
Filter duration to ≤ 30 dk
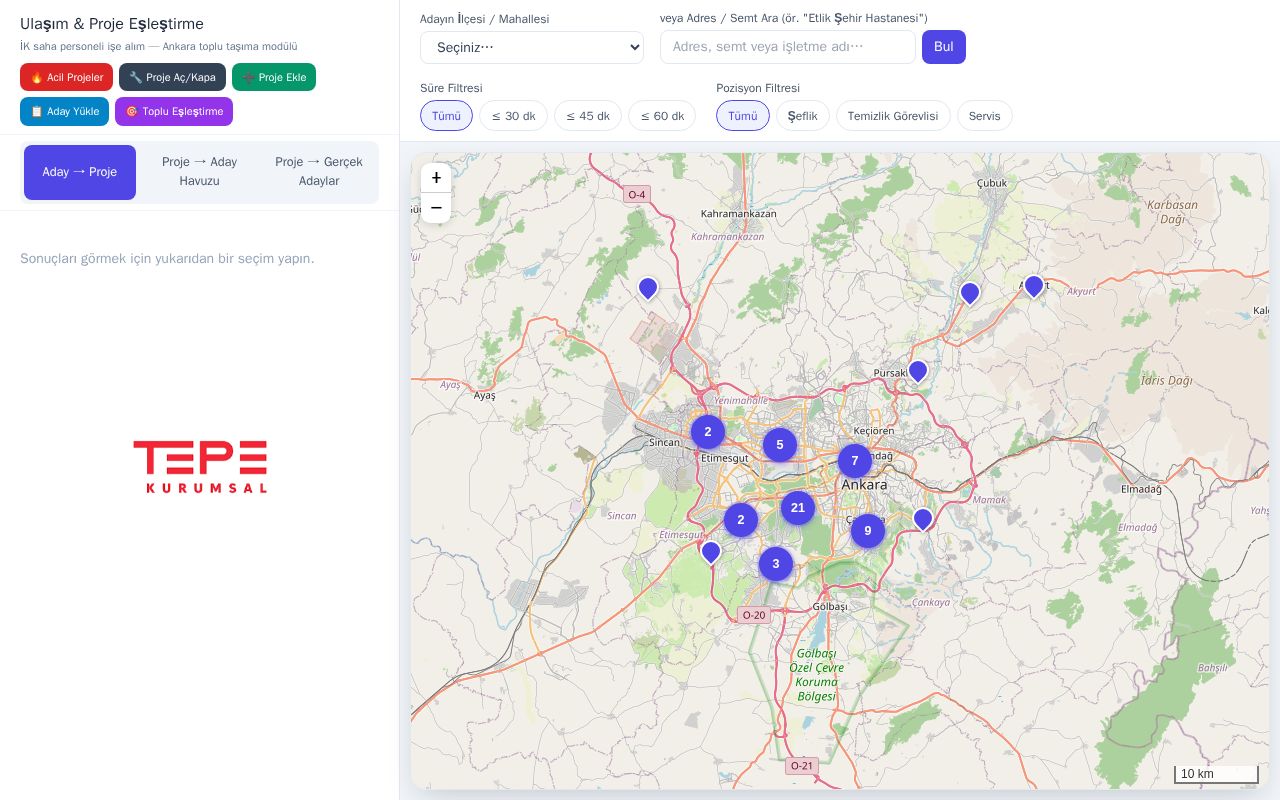[x=514, y=116]
